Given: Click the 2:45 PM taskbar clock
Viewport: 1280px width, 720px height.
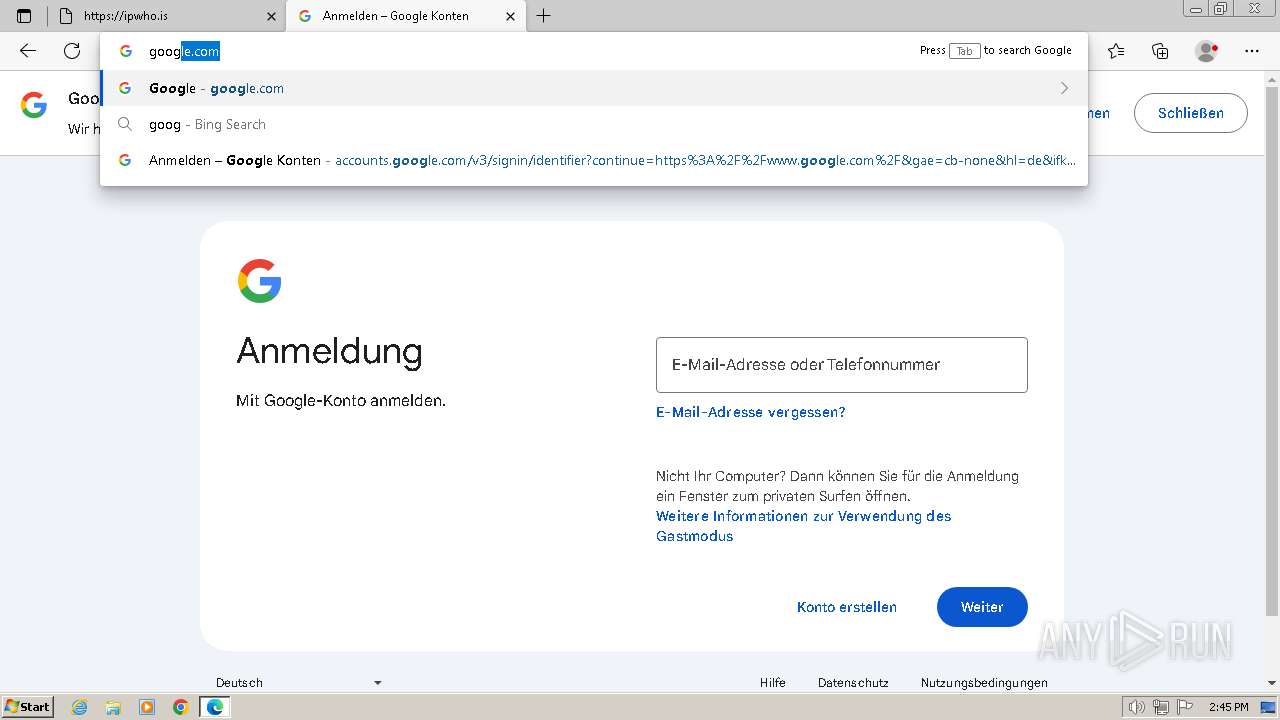Looking at the screenshot, I should (1228, 707).
